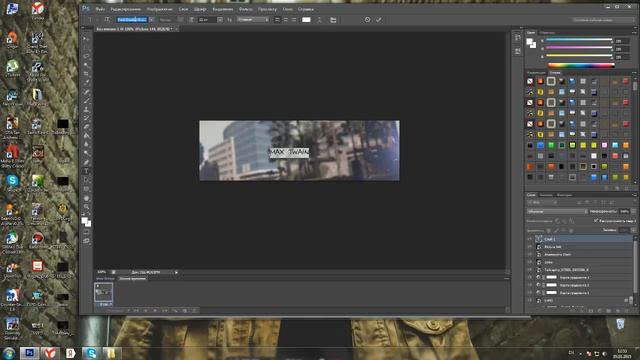Adjust the red R color slider
Screen dimensions: 640x360
click(579, 40)
